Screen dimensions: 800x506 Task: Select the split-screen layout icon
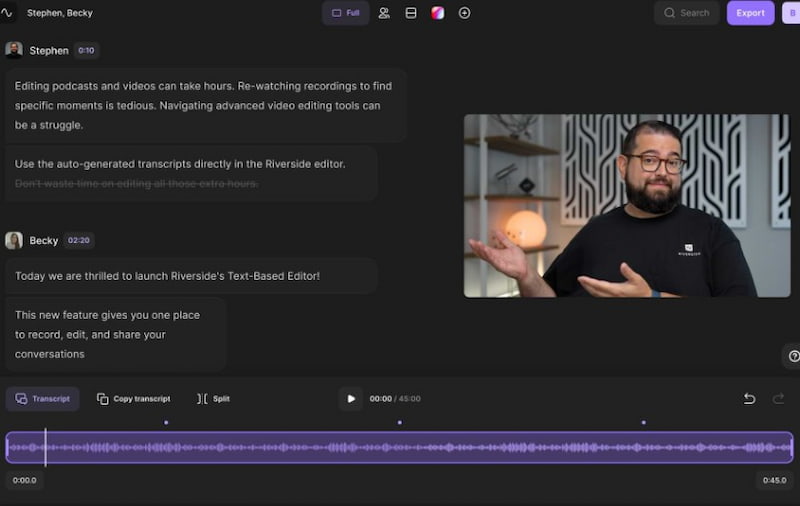point(411,13)
